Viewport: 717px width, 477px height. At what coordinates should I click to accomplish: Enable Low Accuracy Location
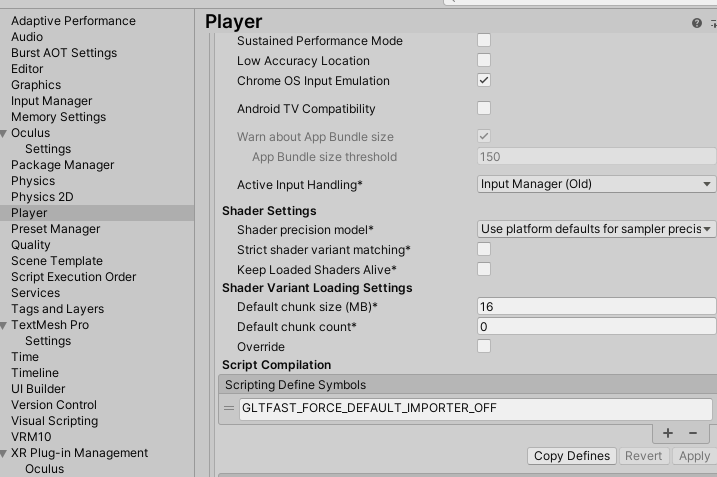tap(484, 60)
